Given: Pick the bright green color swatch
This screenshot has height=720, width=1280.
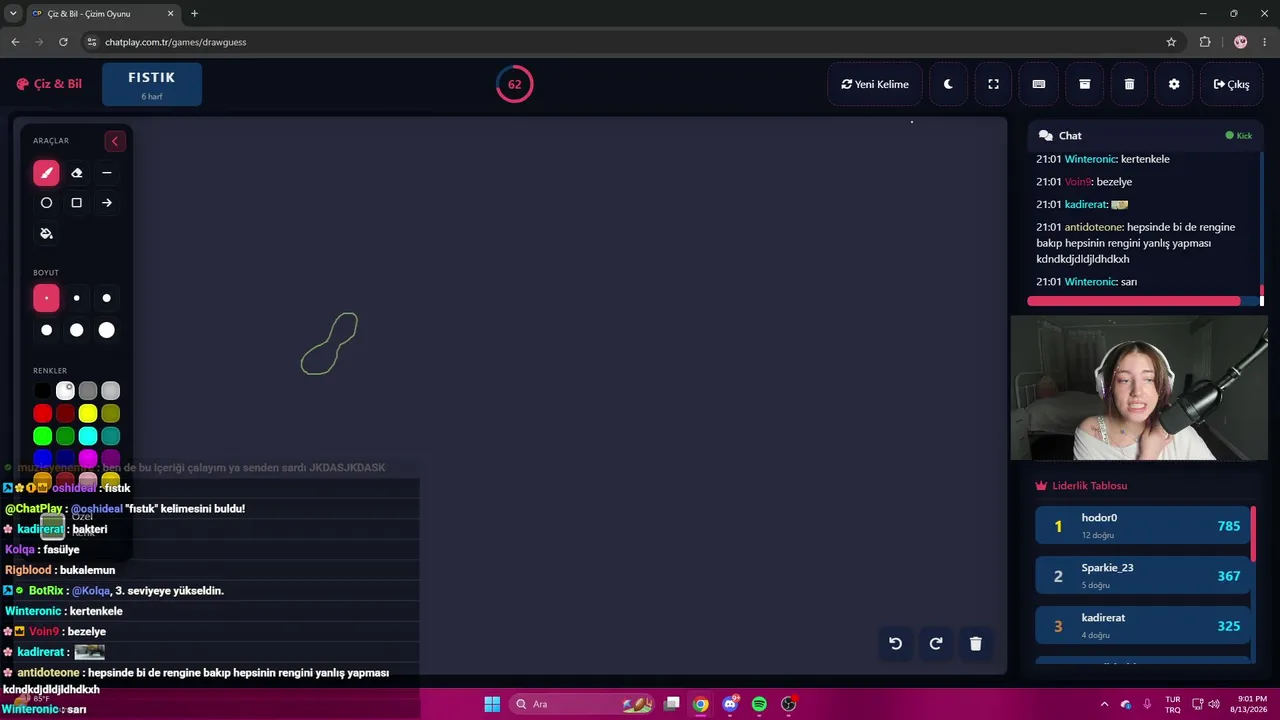Looking at the screenshot, I should 42,436.
